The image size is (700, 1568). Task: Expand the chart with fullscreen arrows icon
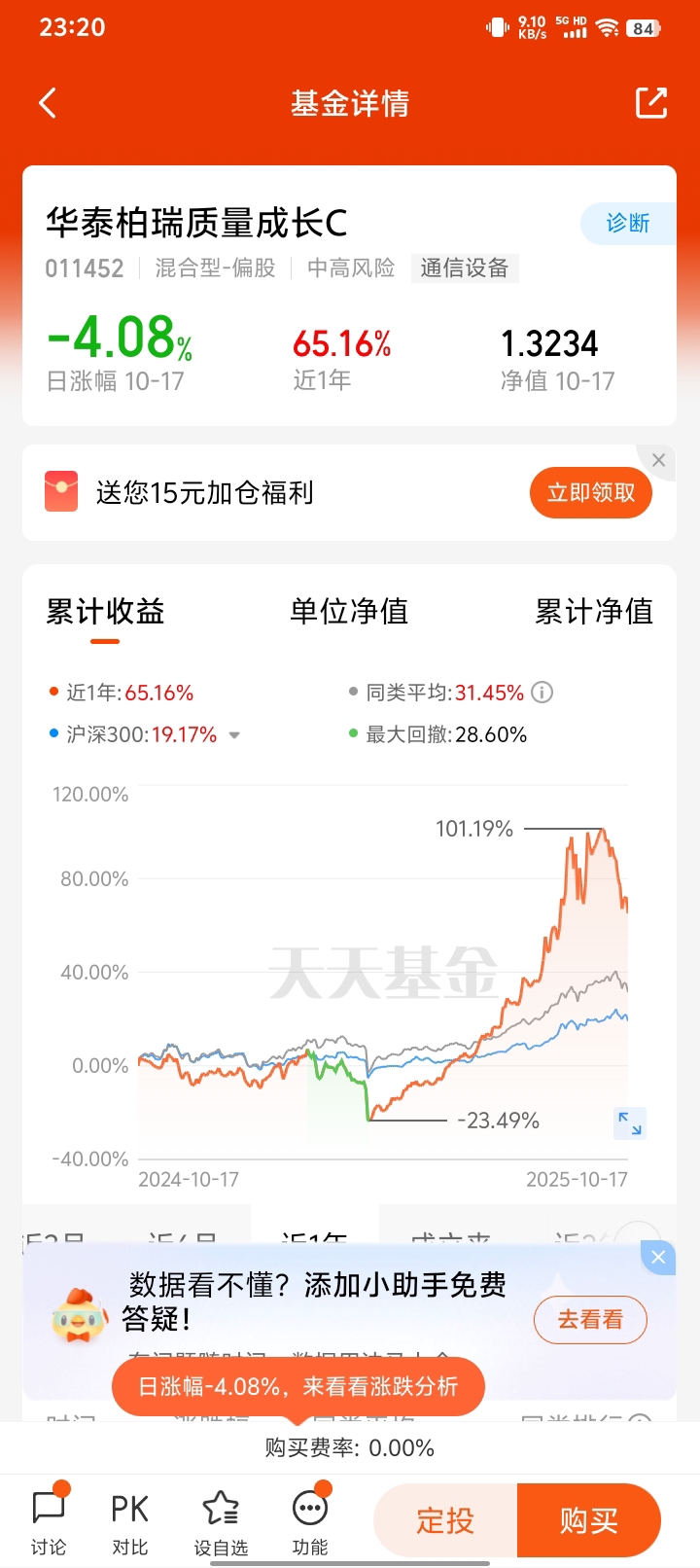click(x=630, y=1123)
